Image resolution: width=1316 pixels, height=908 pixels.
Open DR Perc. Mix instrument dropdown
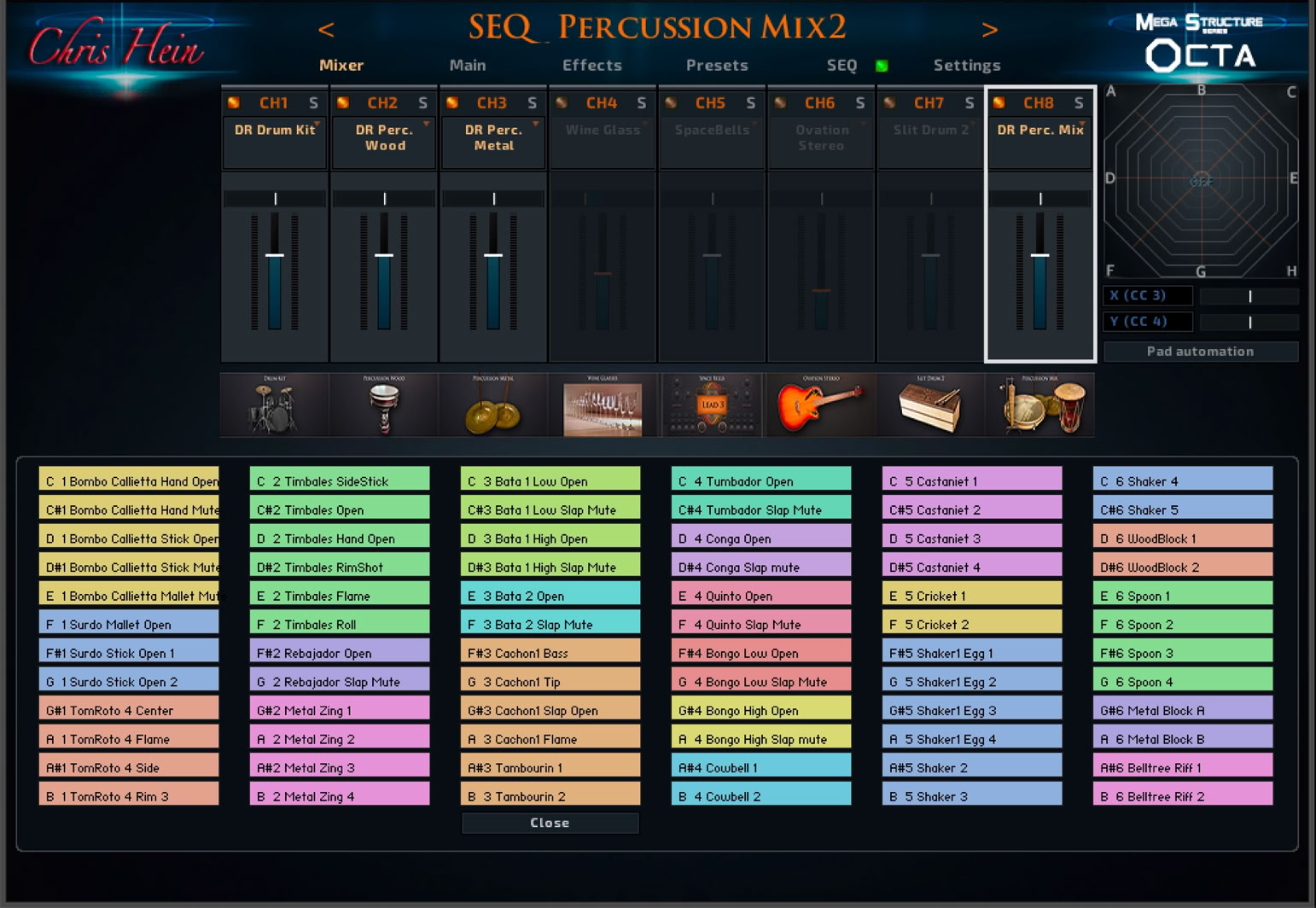click(1039, 143)
